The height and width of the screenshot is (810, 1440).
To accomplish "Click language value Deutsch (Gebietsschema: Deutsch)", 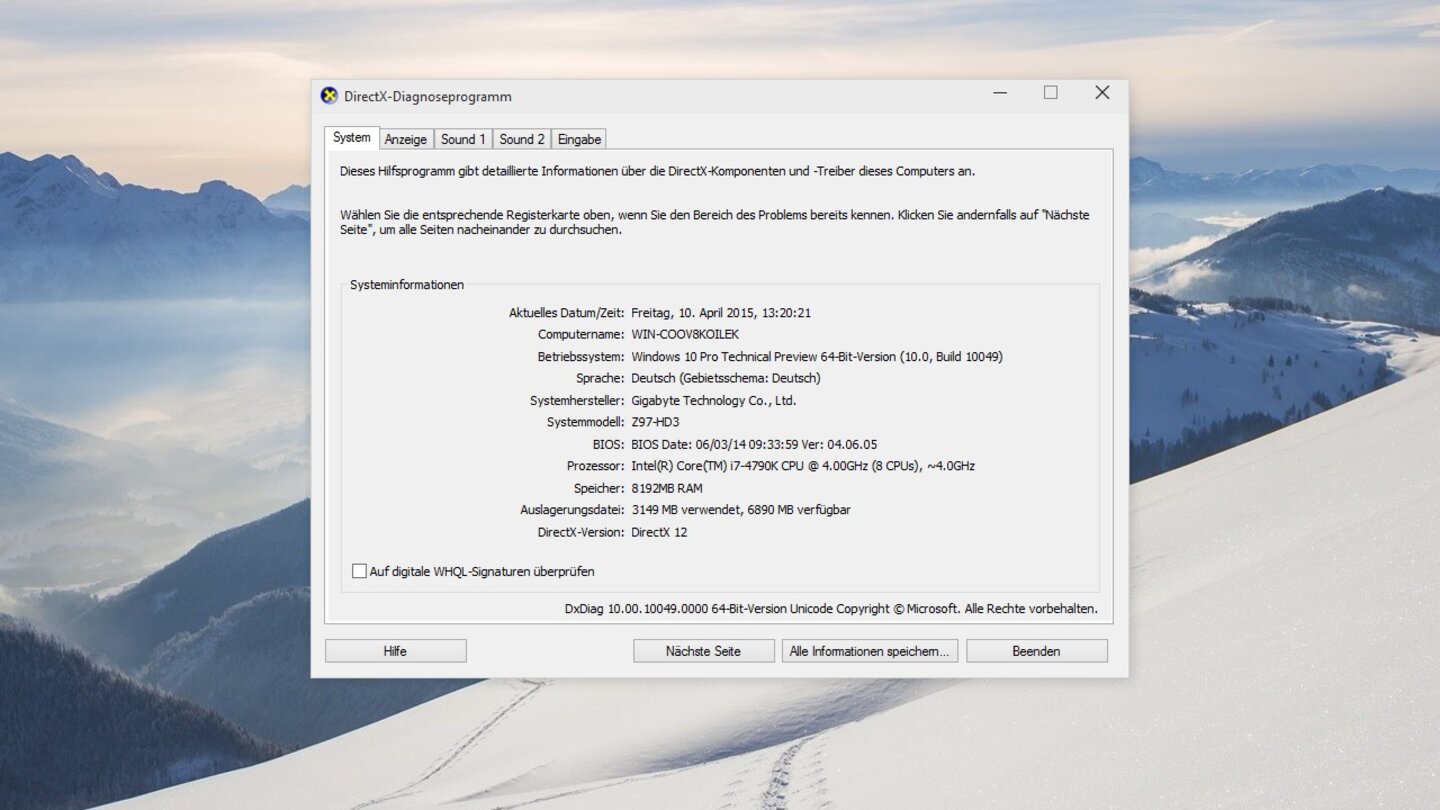I will pos(726,379).
